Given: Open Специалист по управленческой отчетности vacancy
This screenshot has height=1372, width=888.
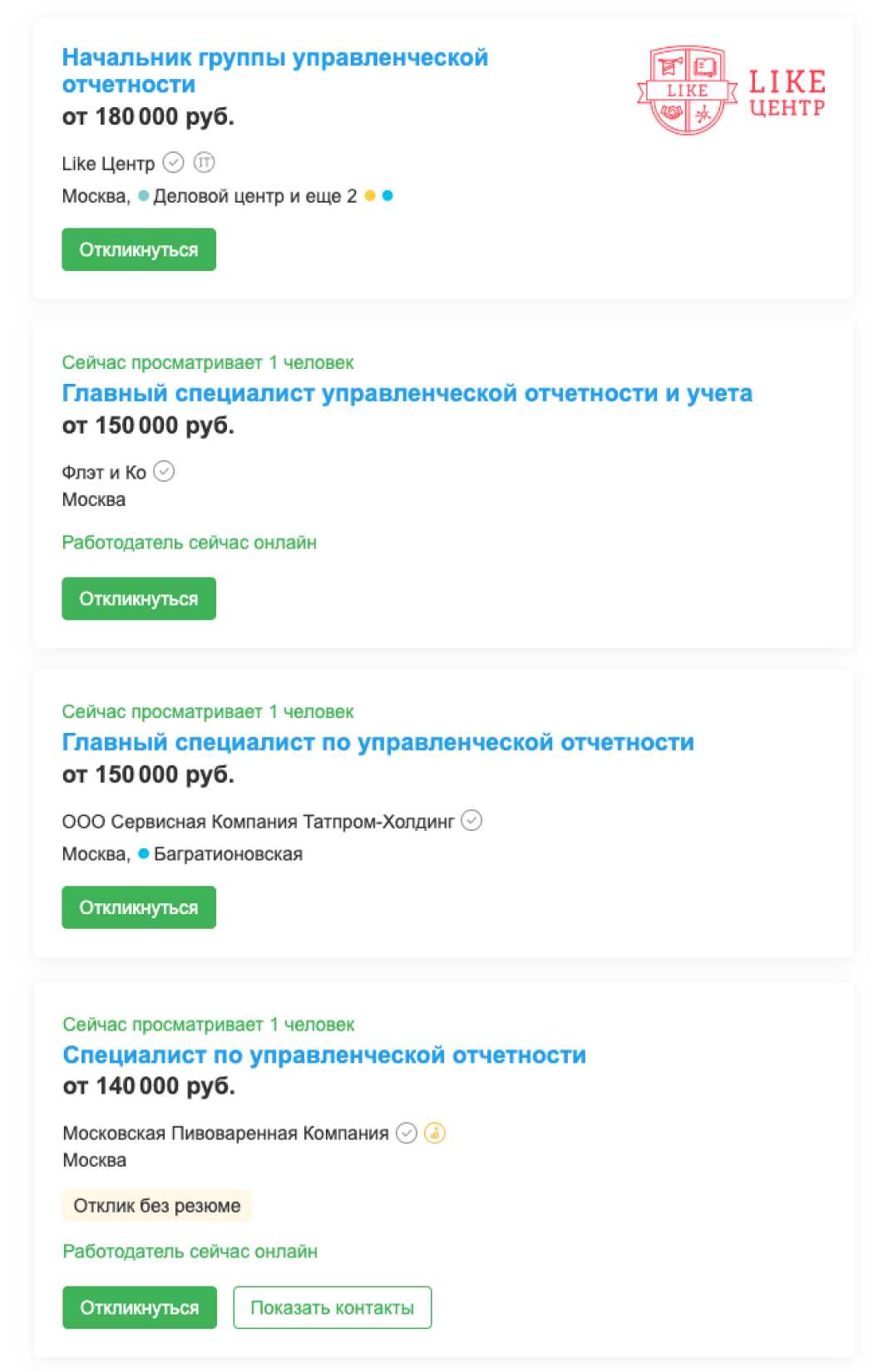Looking at the screenshot, I should (324, 1055).
